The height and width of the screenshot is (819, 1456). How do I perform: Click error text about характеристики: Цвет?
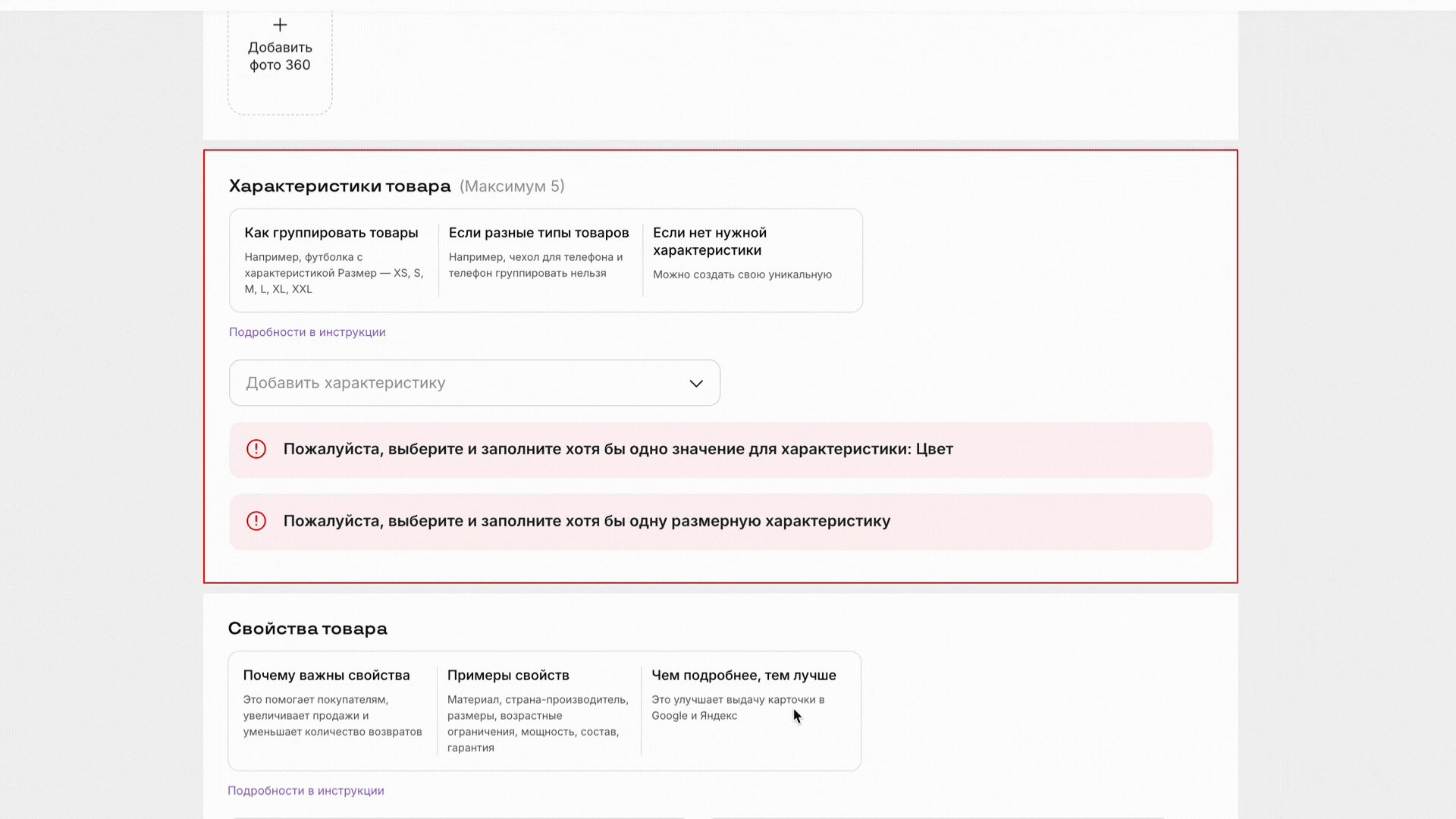pos(618,449)
